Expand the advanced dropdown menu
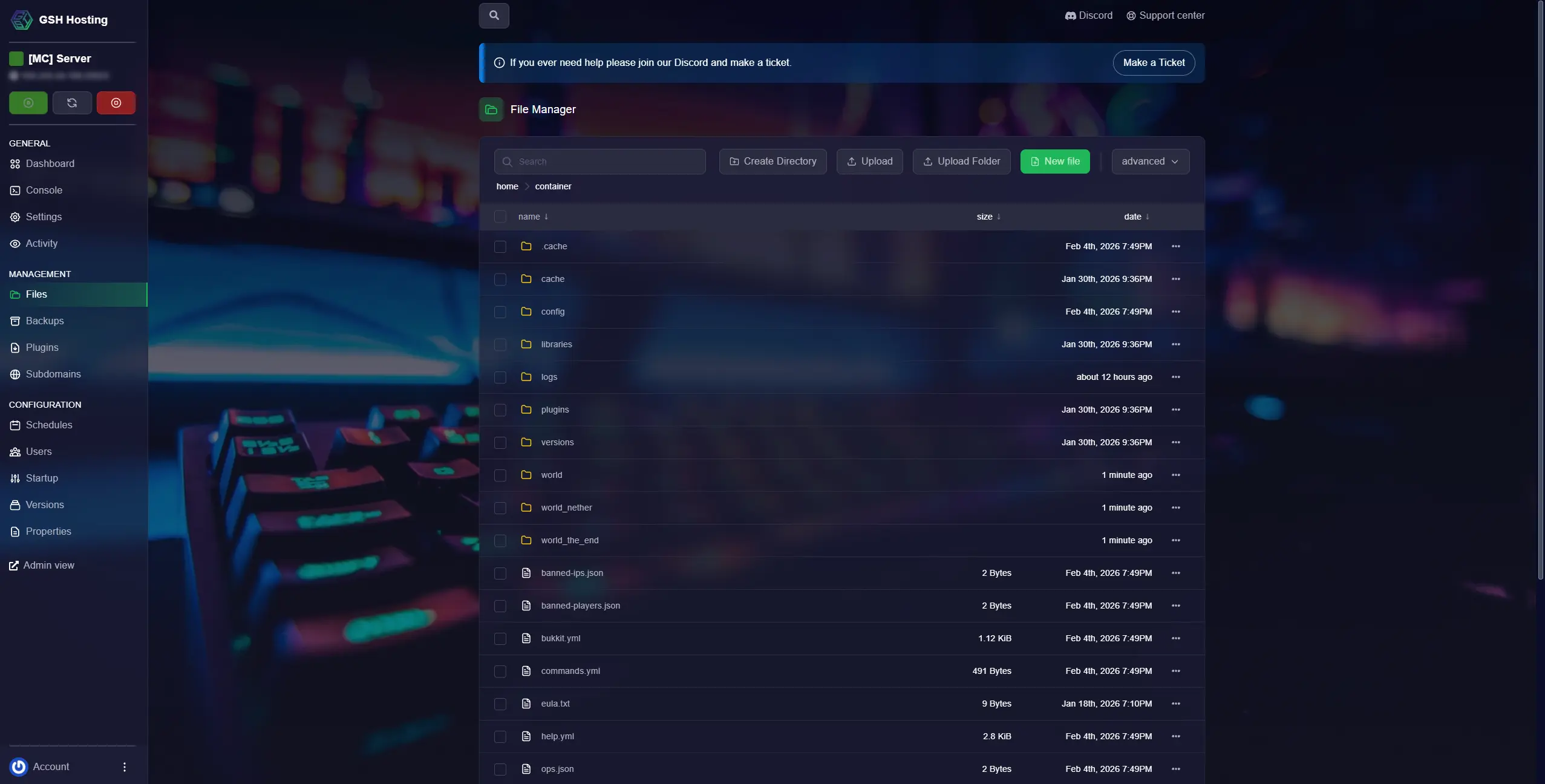This screenshot has width=1545, height=784. 1149,161
